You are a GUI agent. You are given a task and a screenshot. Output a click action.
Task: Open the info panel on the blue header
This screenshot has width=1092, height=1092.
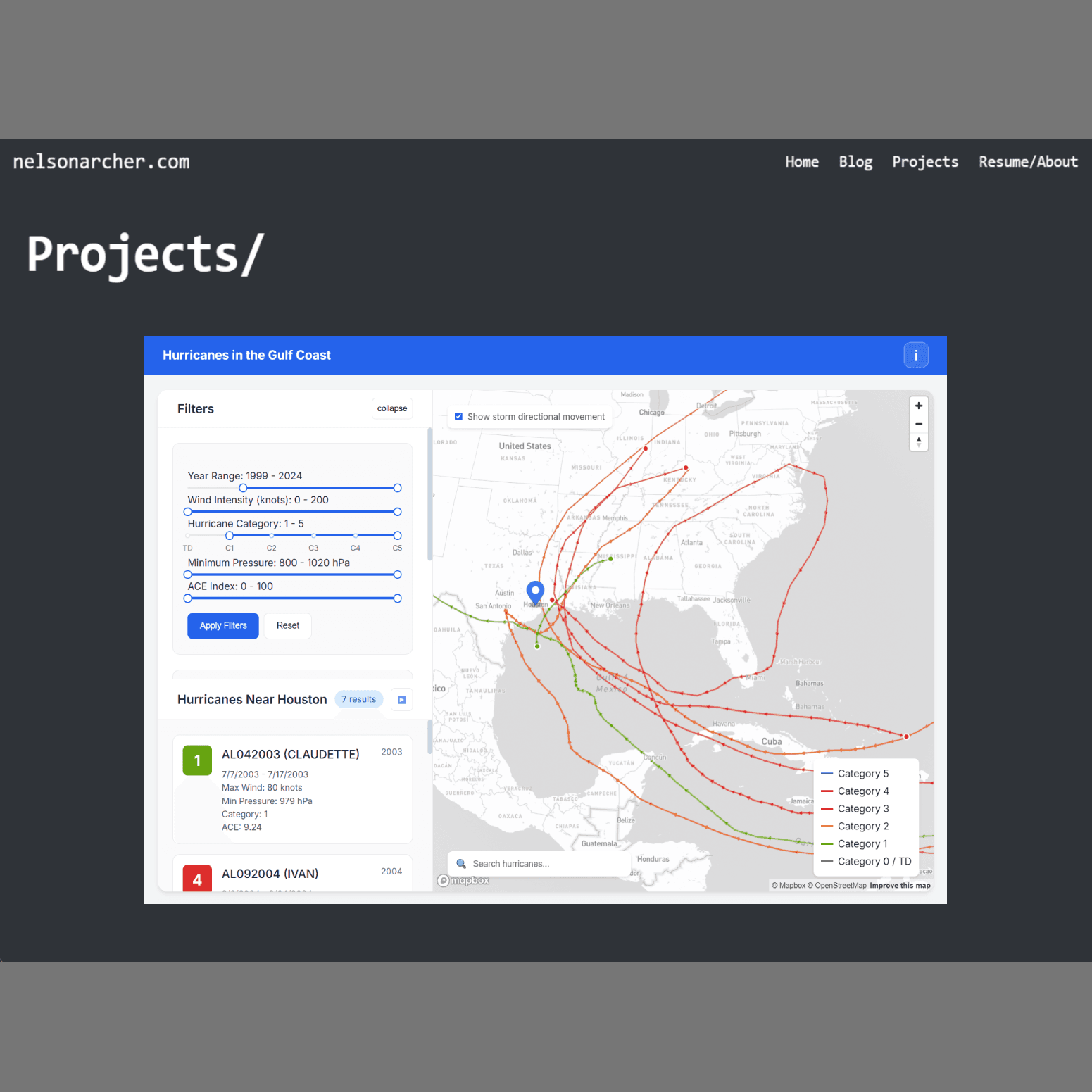[916, 355]
